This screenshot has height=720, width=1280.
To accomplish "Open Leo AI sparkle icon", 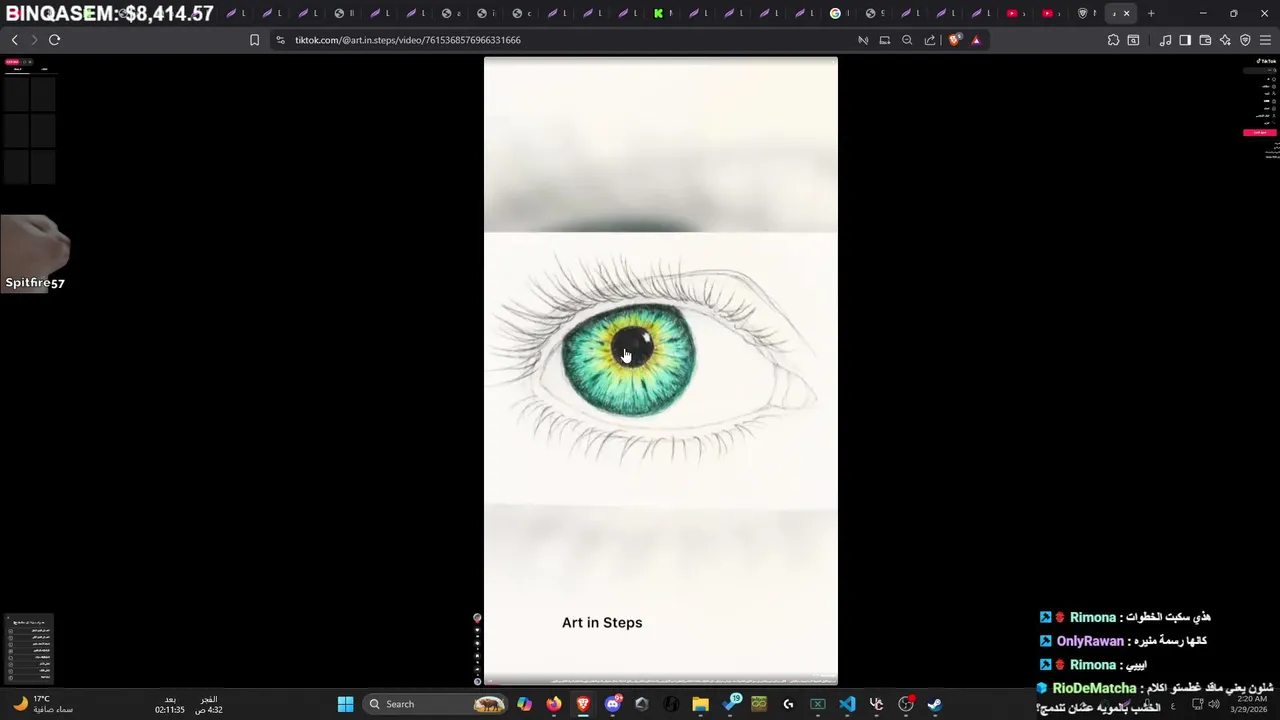I will [x=1225, y=40].
